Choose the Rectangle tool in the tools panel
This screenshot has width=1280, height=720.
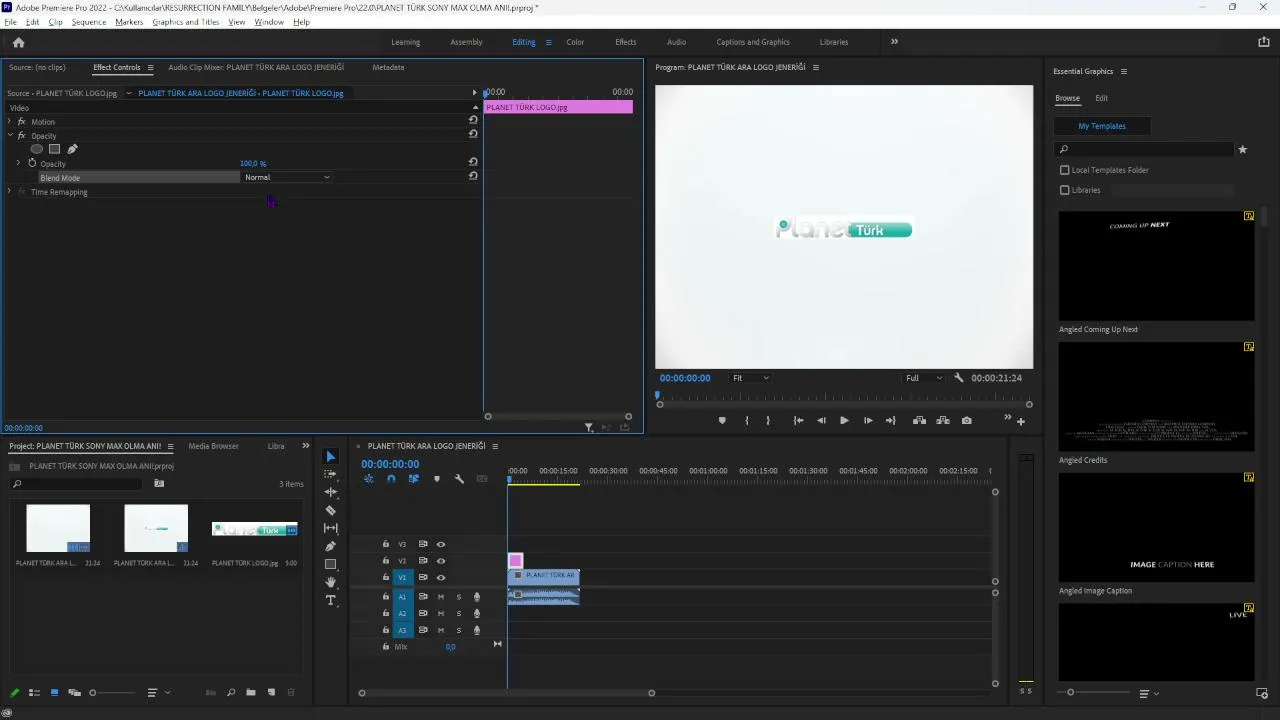pos(331,564)
